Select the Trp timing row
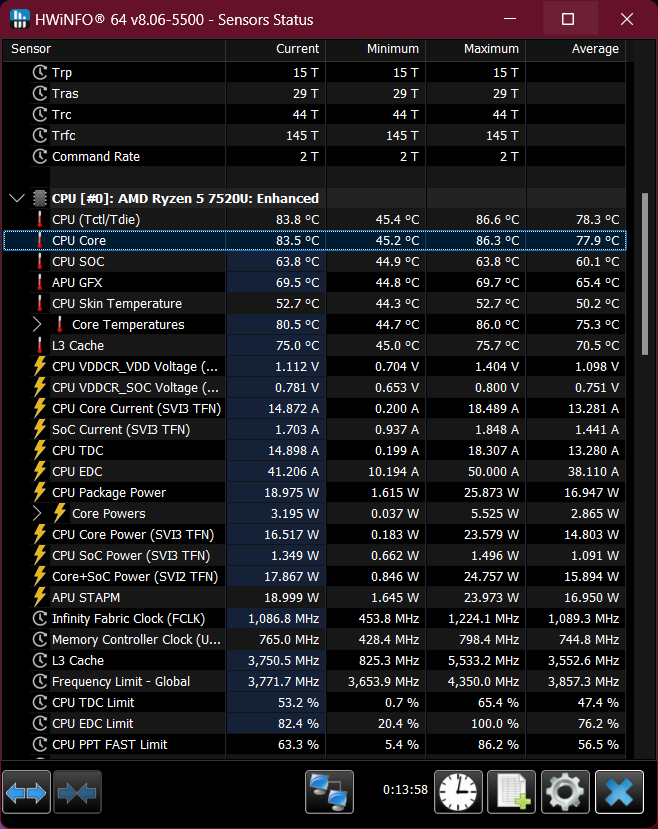Viewport: 658px width, 829px height. click(315, 72)
